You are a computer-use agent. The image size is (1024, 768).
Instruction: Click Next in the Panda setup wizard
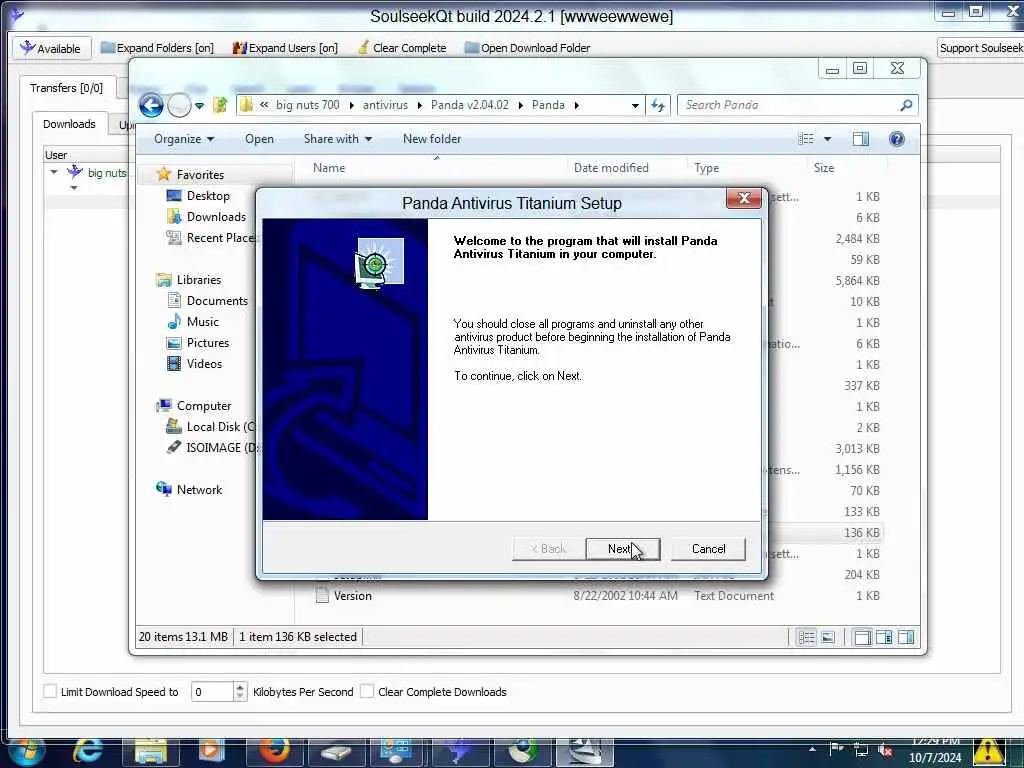(622, 549)
